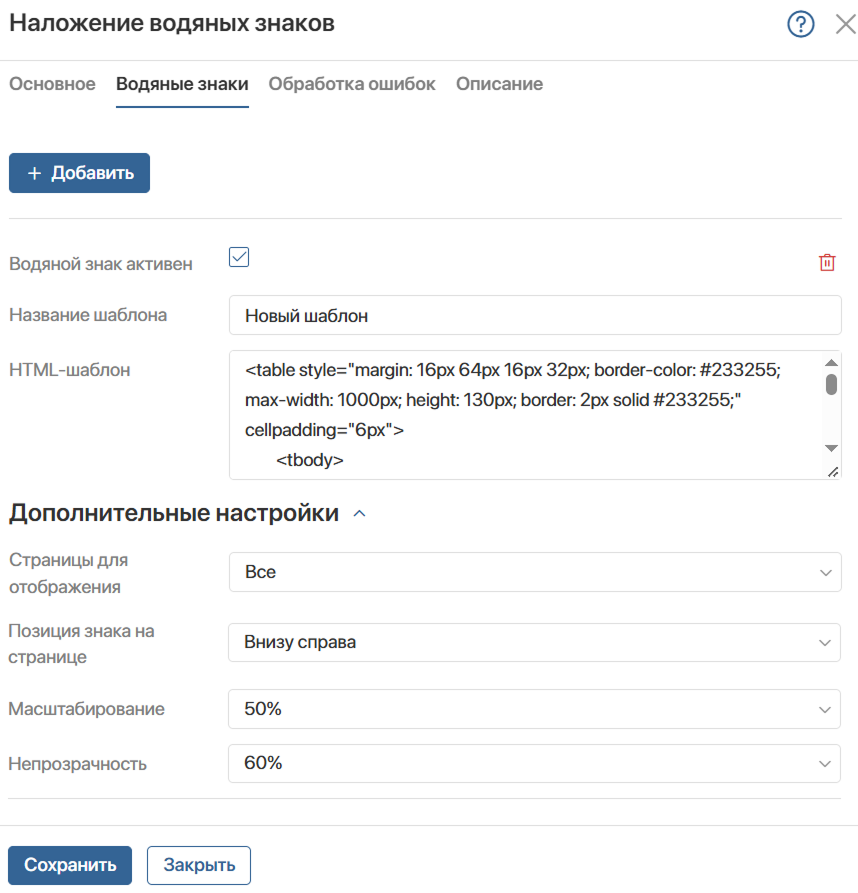Open the 'Масштабирование' dropdown
858x893 pixels.
coord(535,709)
